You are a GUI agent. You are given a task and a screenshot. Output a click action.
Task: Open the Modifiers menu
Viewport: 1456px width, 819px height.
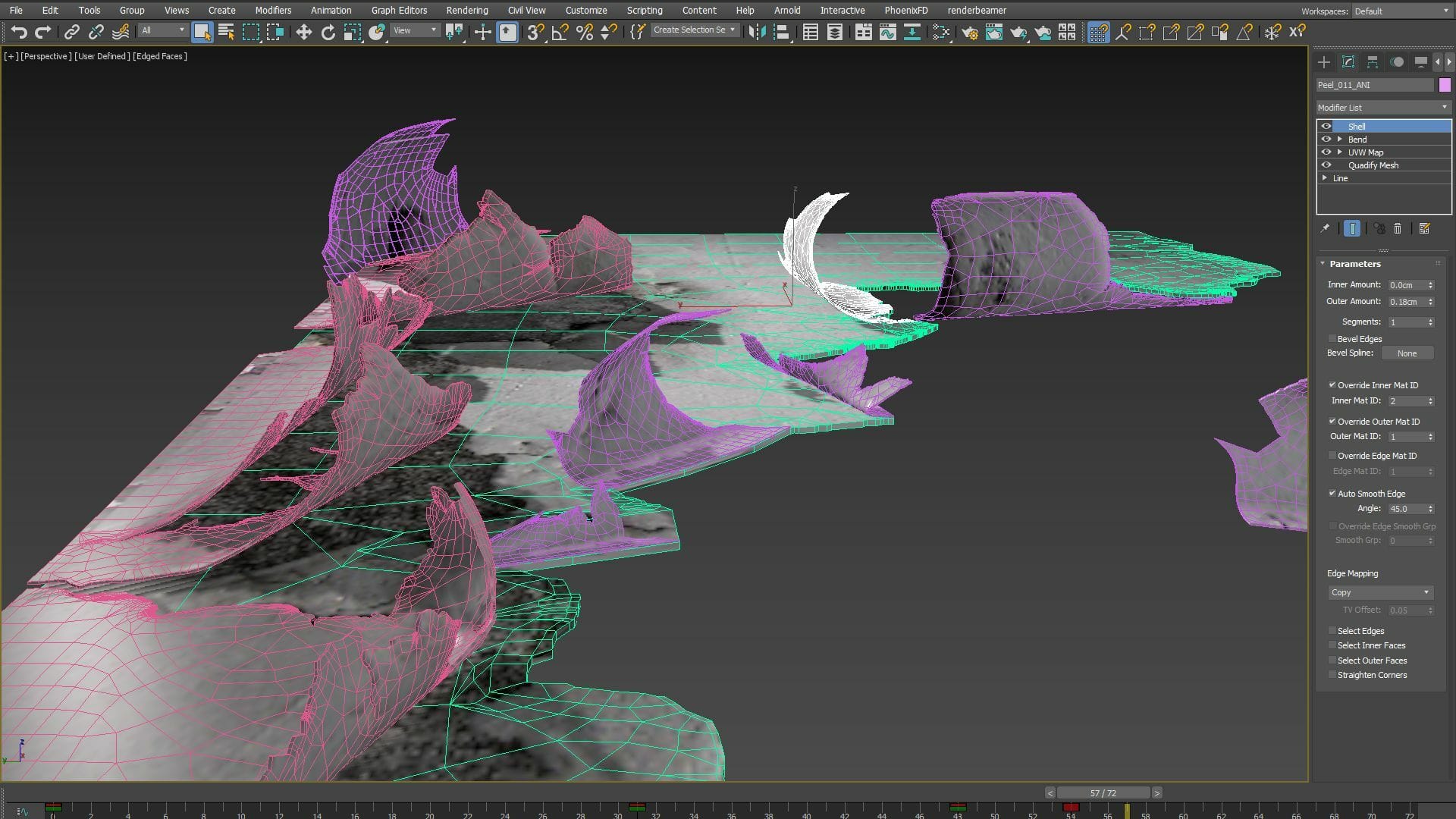[x=273, y=11]
